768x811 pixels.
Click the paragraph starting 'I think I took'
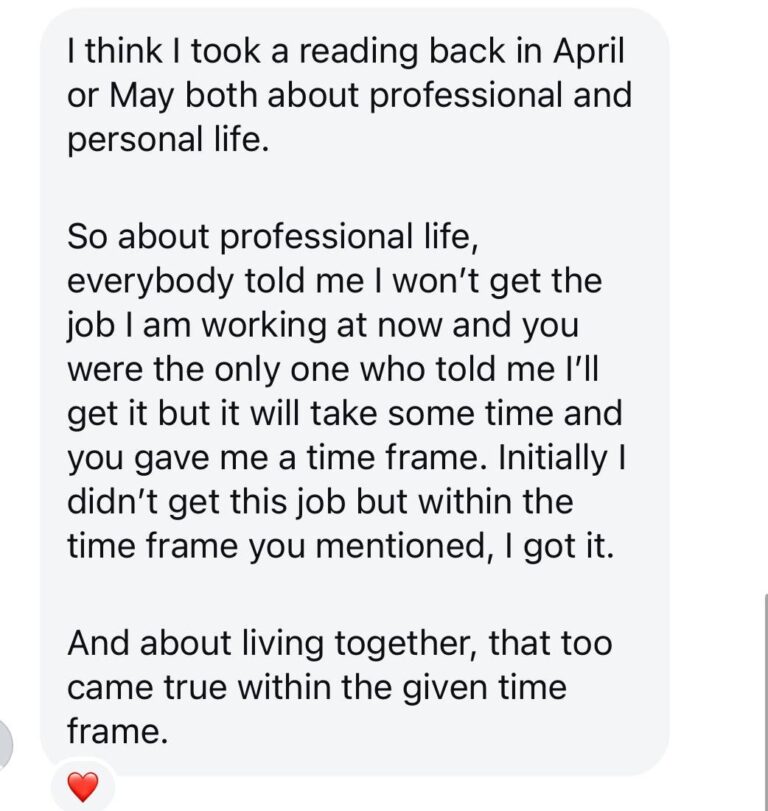(x=349, y=95)
